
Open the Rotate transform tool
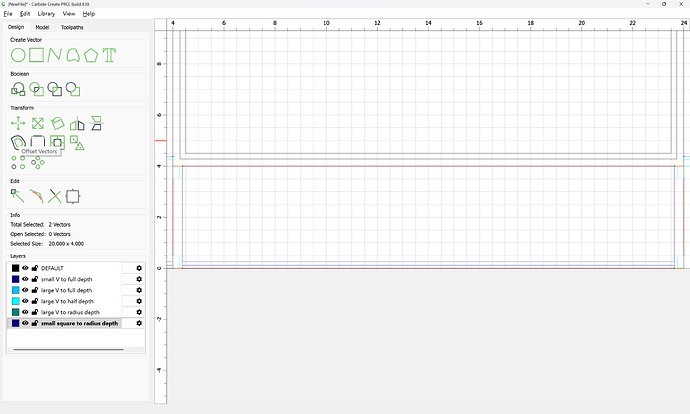pos(57,123)
